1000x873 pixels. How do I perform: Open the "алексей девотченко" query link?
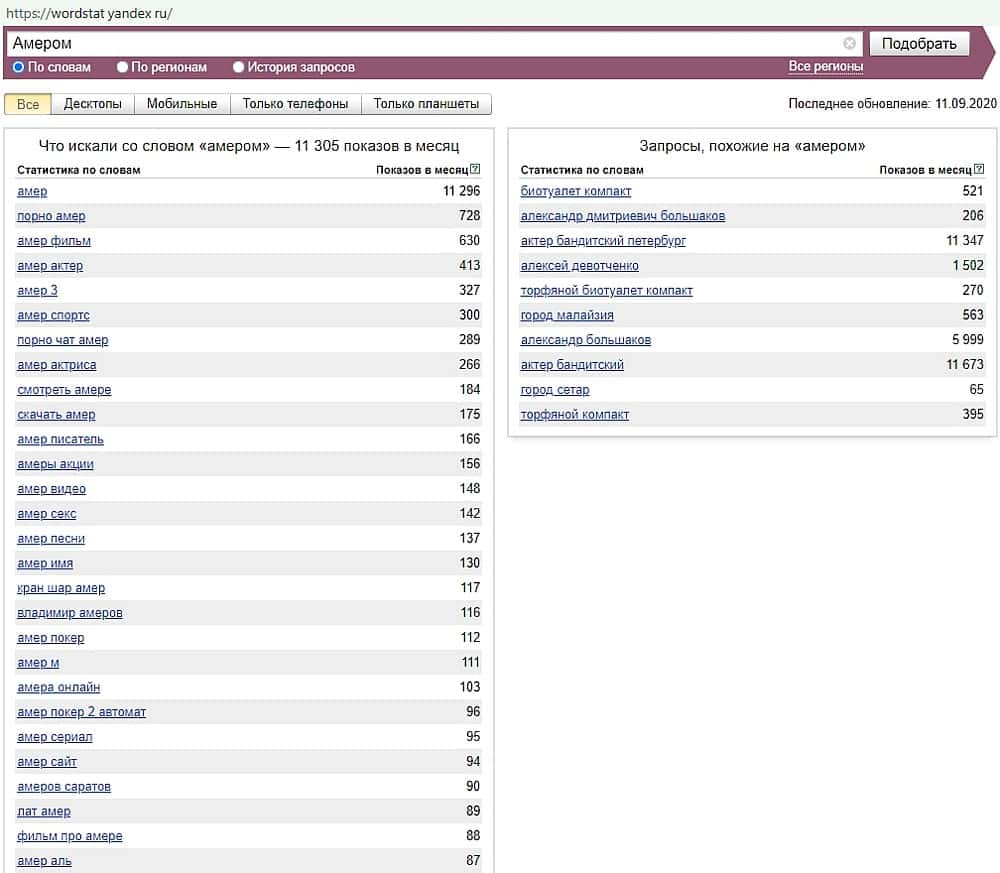tap(579, 266)
